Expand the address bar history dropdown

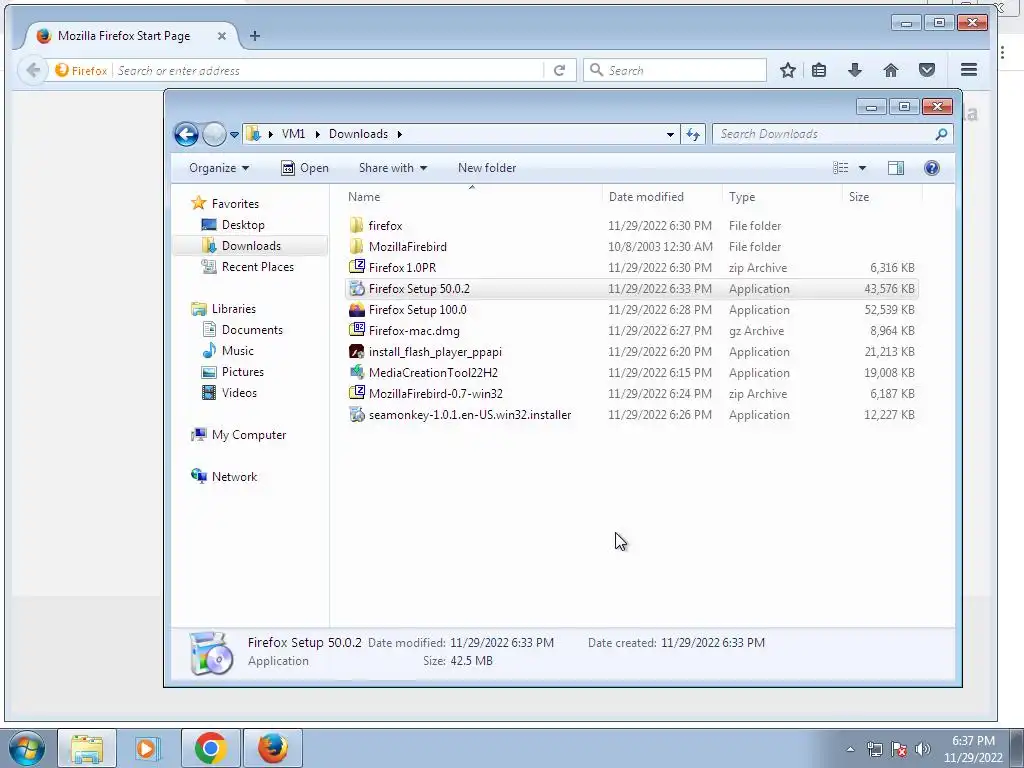pyautogui.click(x=670, y=135)
